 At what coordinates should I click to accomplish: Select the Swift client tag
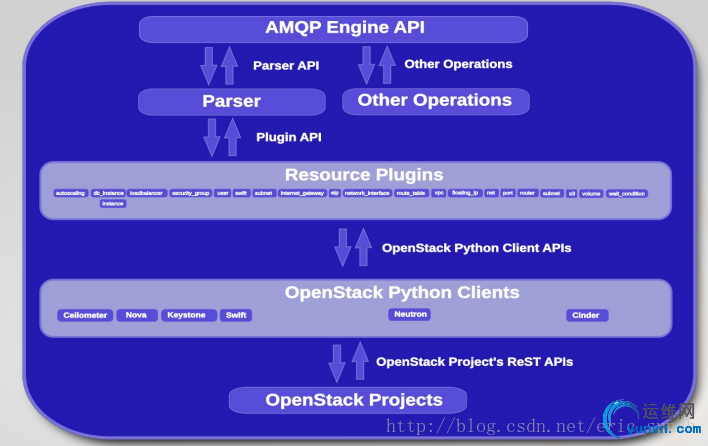pyautogui.click(x=236, y=315)
